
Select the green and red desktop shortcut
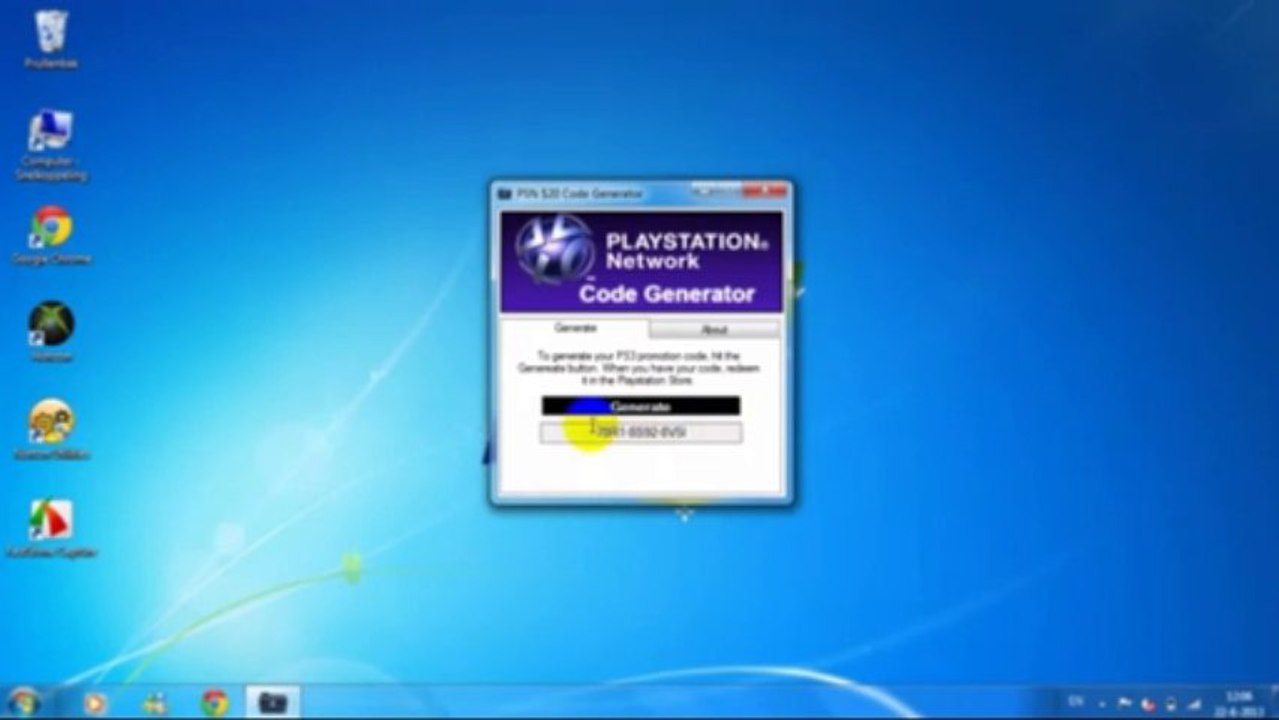[50, 527]
